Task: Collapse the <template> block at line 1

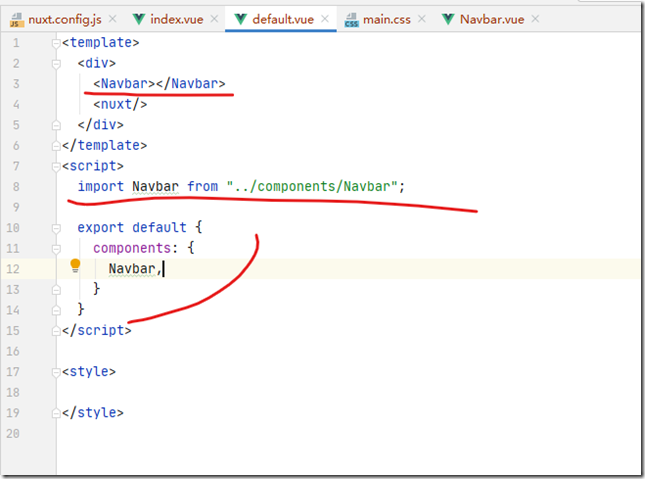Action: 56,43
